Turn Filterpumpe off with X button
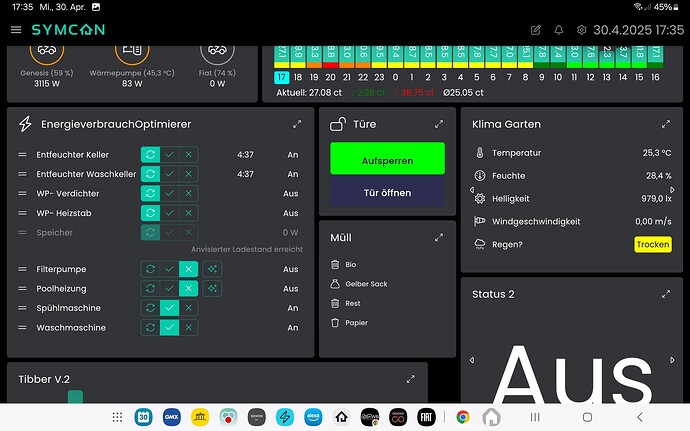Image resolution: width=690 pixels, height=431 pixels. pos(188,269)
